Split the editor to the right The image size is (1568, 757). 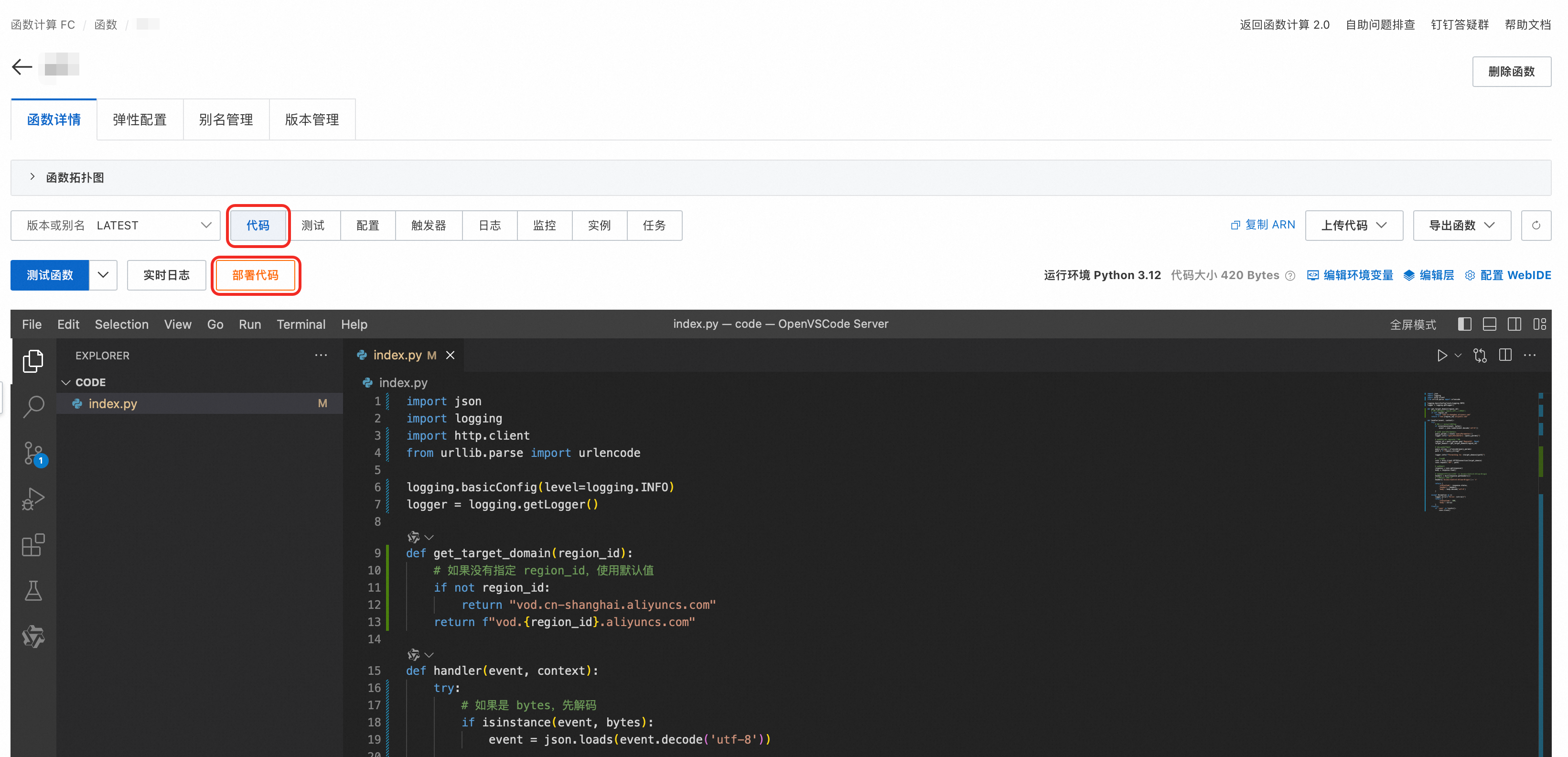pyautogui.click(x=1505, y=355)
